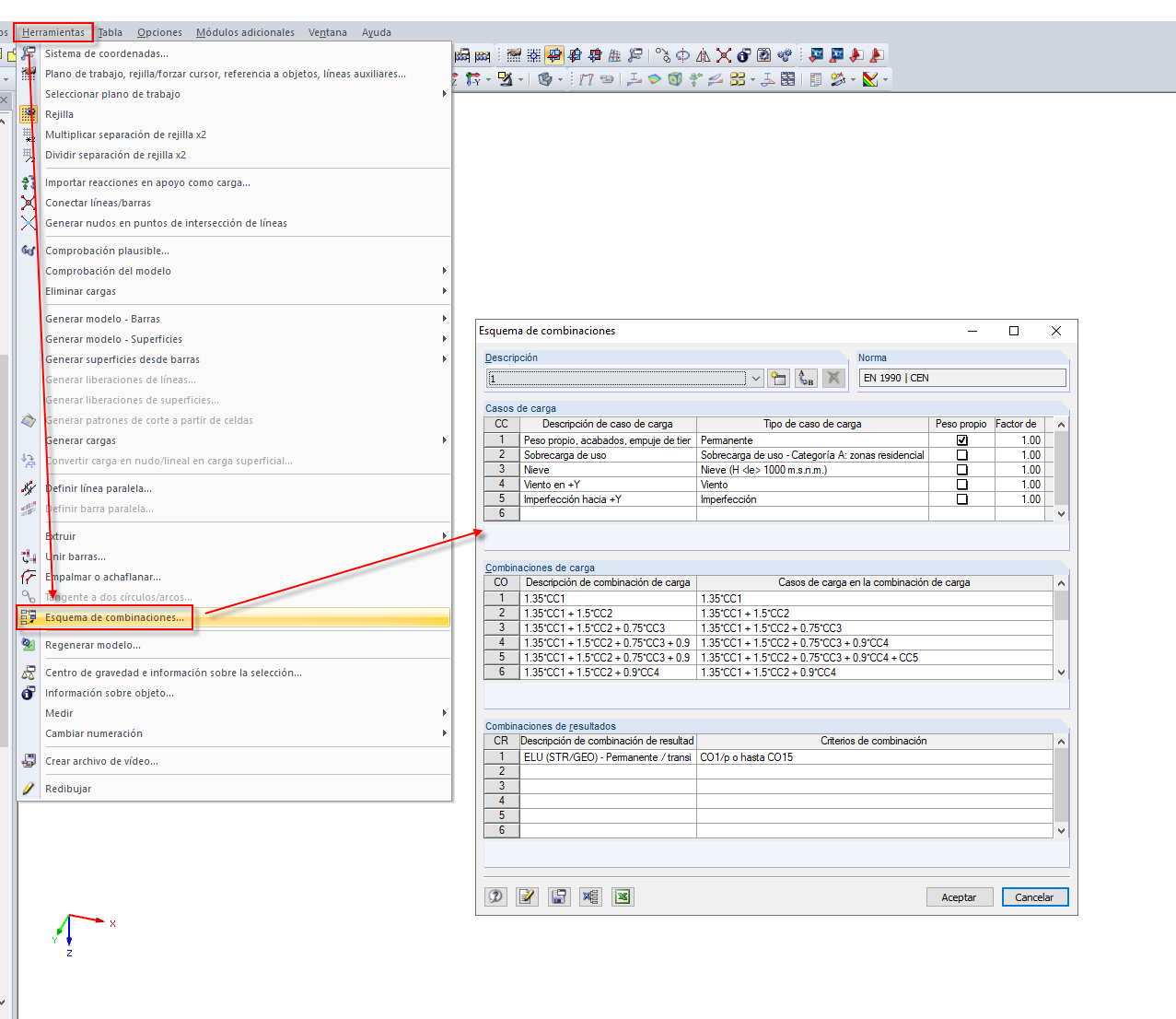The image size is (1176, 1019).
Task: Click the edit notes pencil icon in dialog
Action: coord(527,896)
